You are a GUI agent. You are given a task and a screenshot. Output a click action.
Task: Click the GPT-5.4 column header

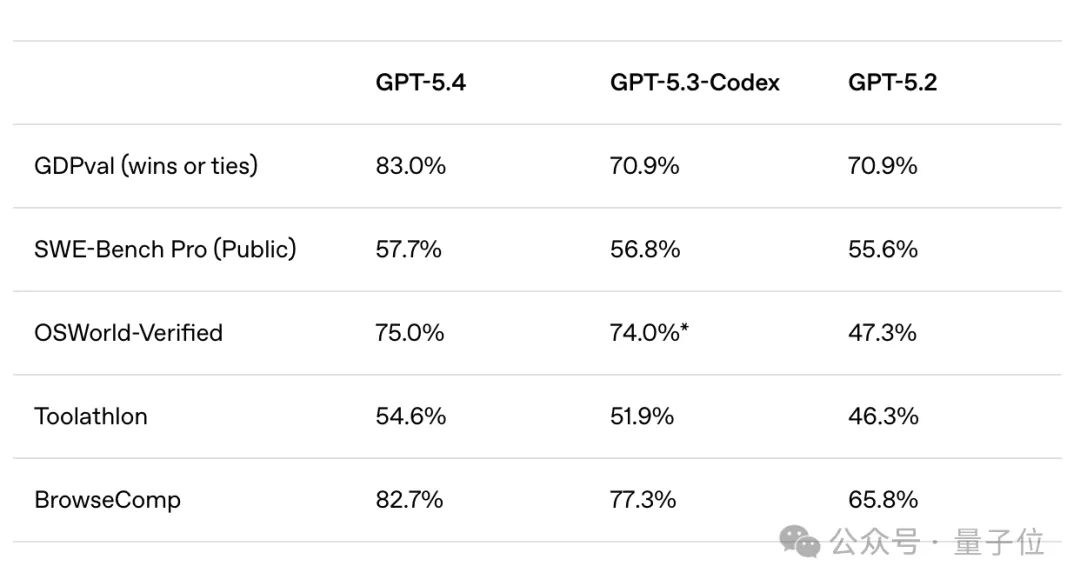pyautogui.click(x=420, y=82)
